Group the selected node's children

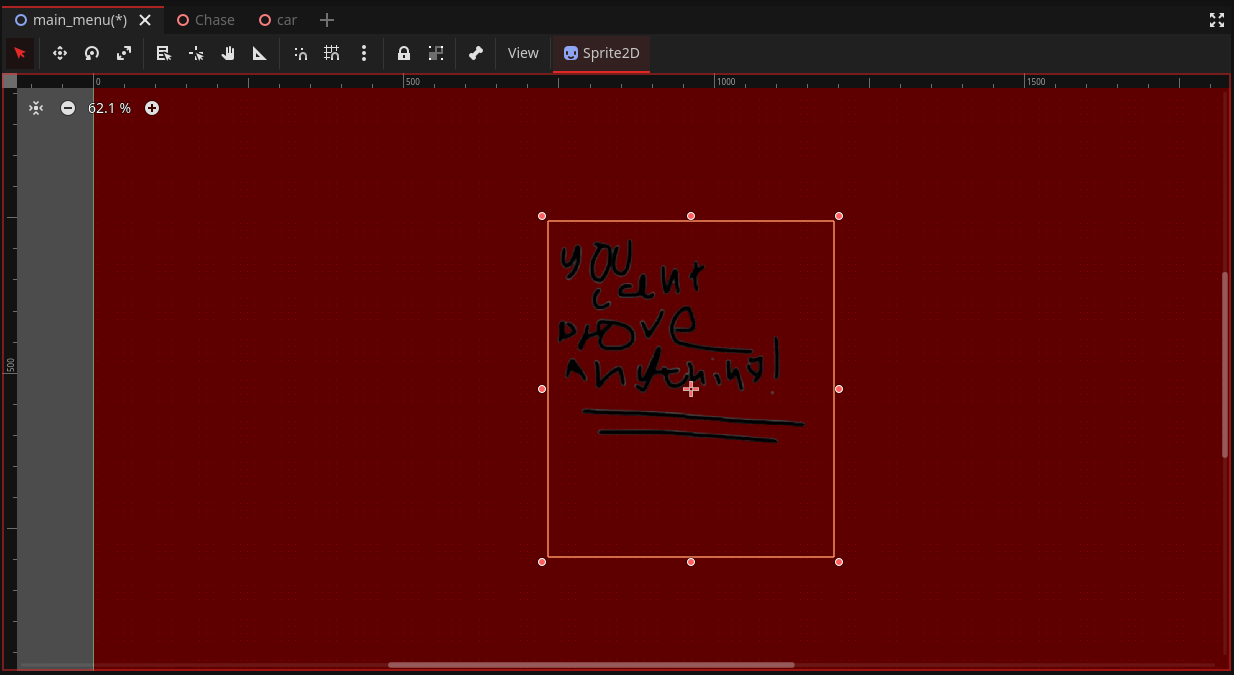436,53
